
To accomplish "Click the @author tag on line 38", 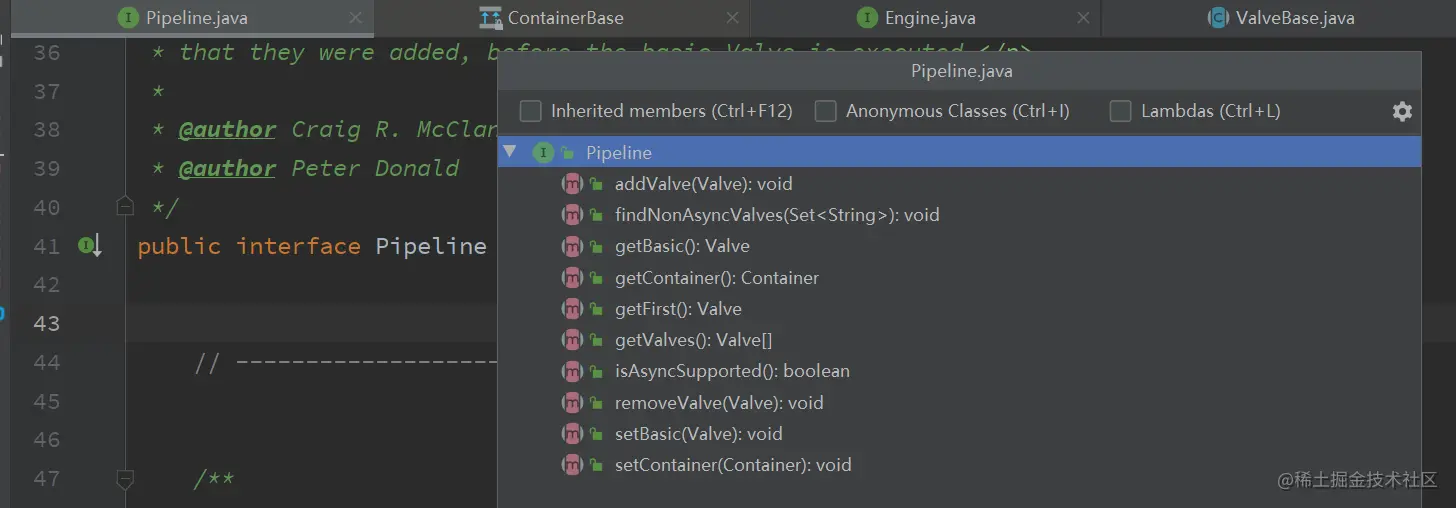I will tap(228, 130).
